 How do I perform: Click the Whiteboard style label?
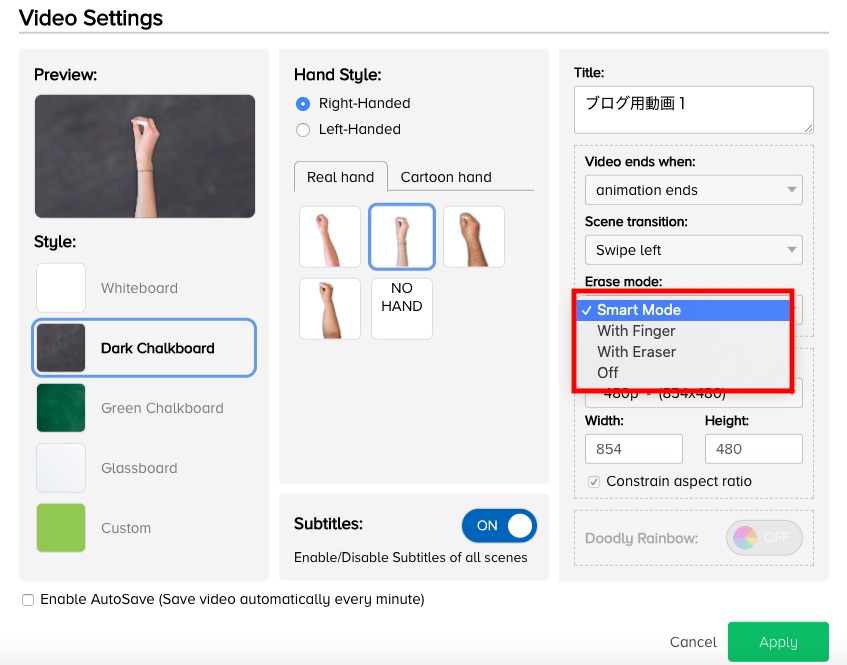(139, 288)
